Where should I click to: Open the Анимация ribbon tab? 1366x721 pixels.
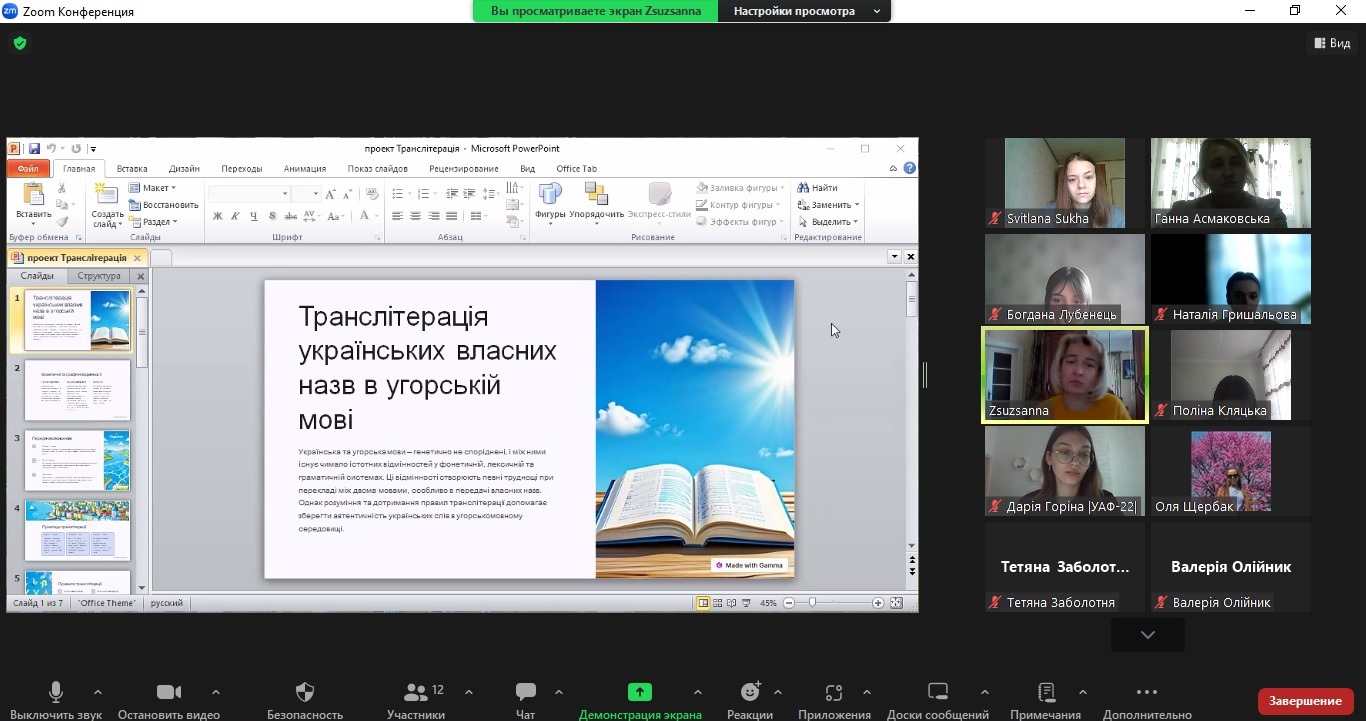pos(305,169)
